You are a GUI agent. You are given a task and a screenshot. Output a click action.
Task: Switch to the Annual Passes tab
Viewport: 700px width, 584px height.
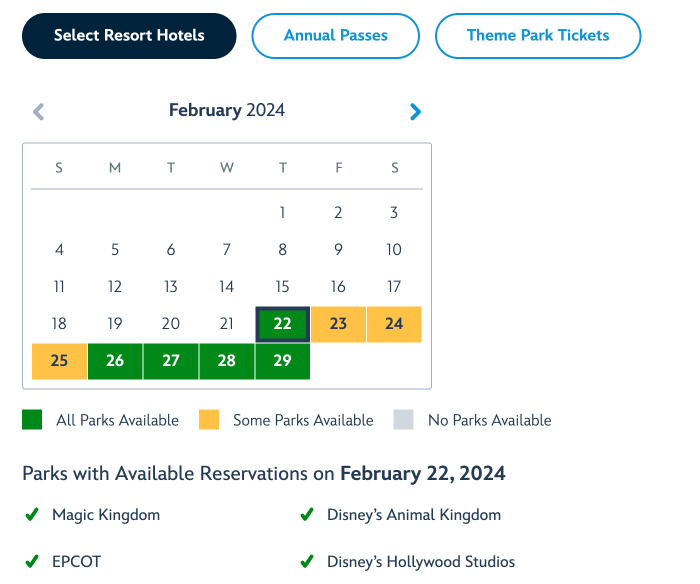(x=336, y=36)
